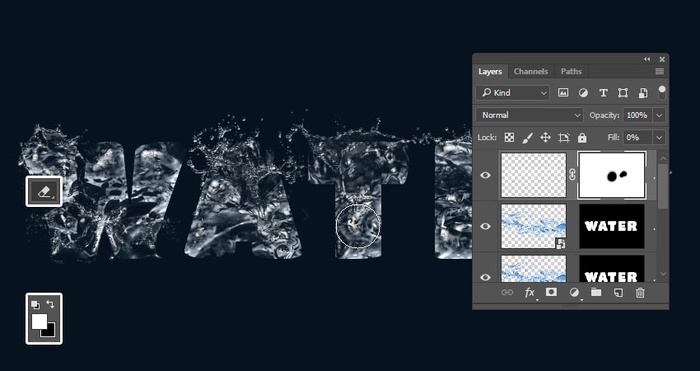The height and width of the screenshot is (371, 700).
Task: Turn layer filtering on or off
Action: (x=662, y=93)
